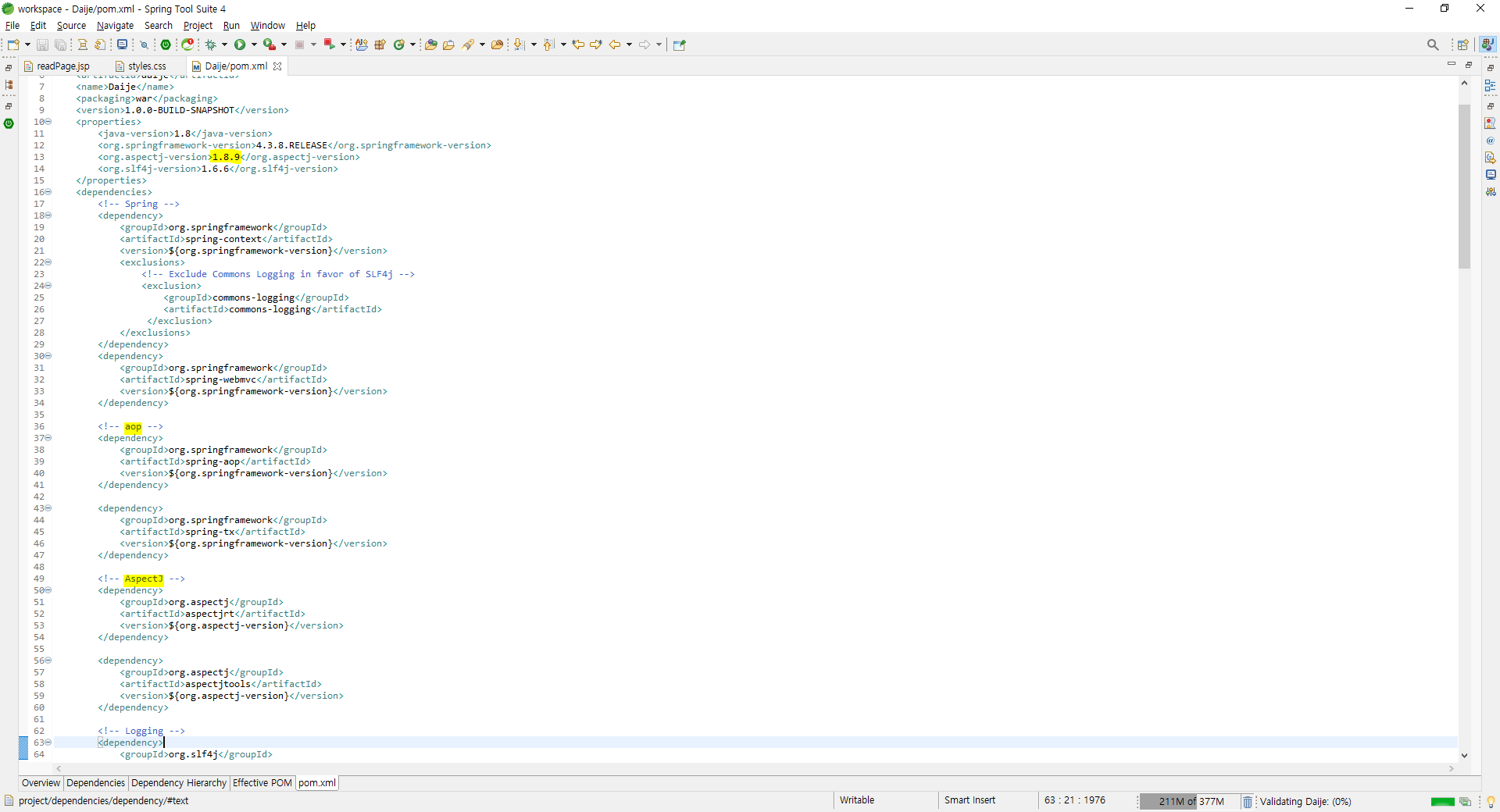Expand the Debug button dropdown arrow

click(x=224, y=45)
